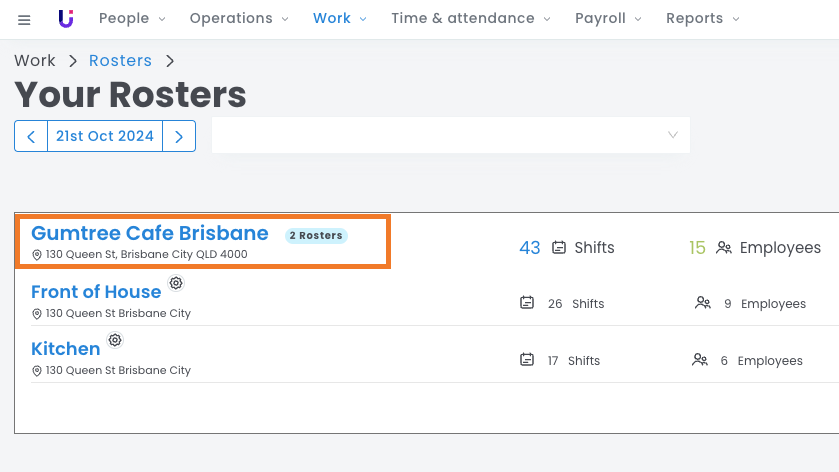Open the Reports menu
The height and width of the screenshot is (472, 839).
(702, 18)
